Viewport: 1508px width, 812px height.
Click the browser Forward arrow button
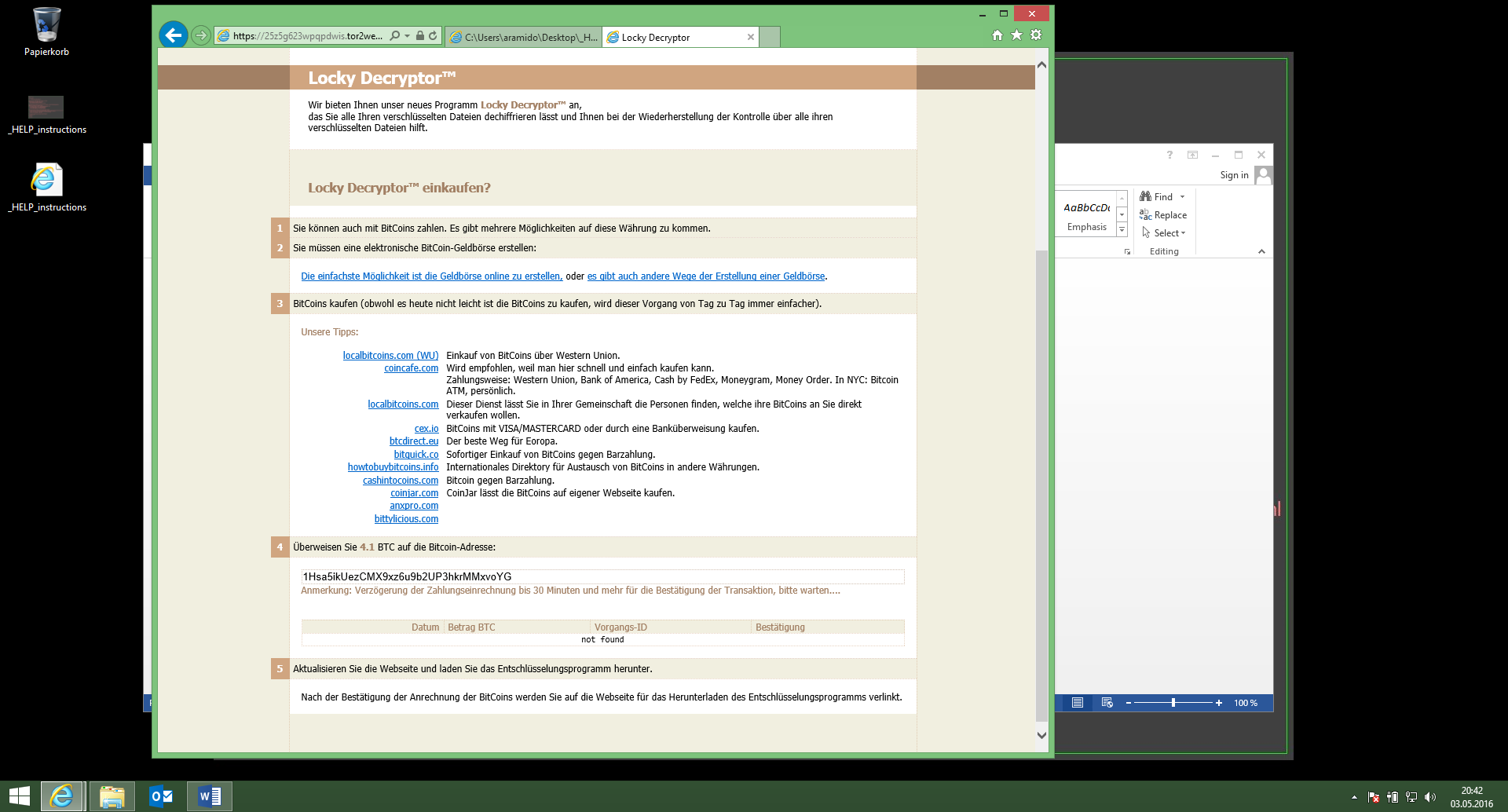(x=201, y=35)
